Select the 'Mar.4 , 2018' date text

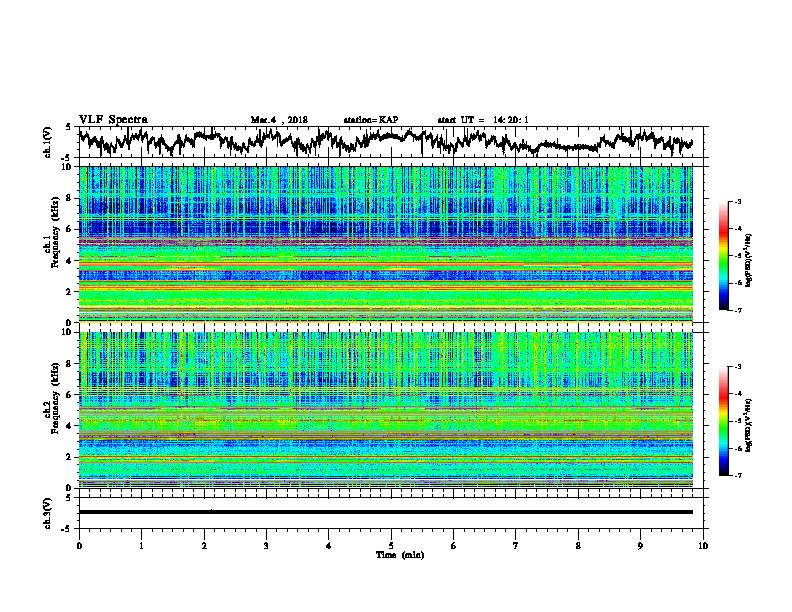[x=279, y=120]
